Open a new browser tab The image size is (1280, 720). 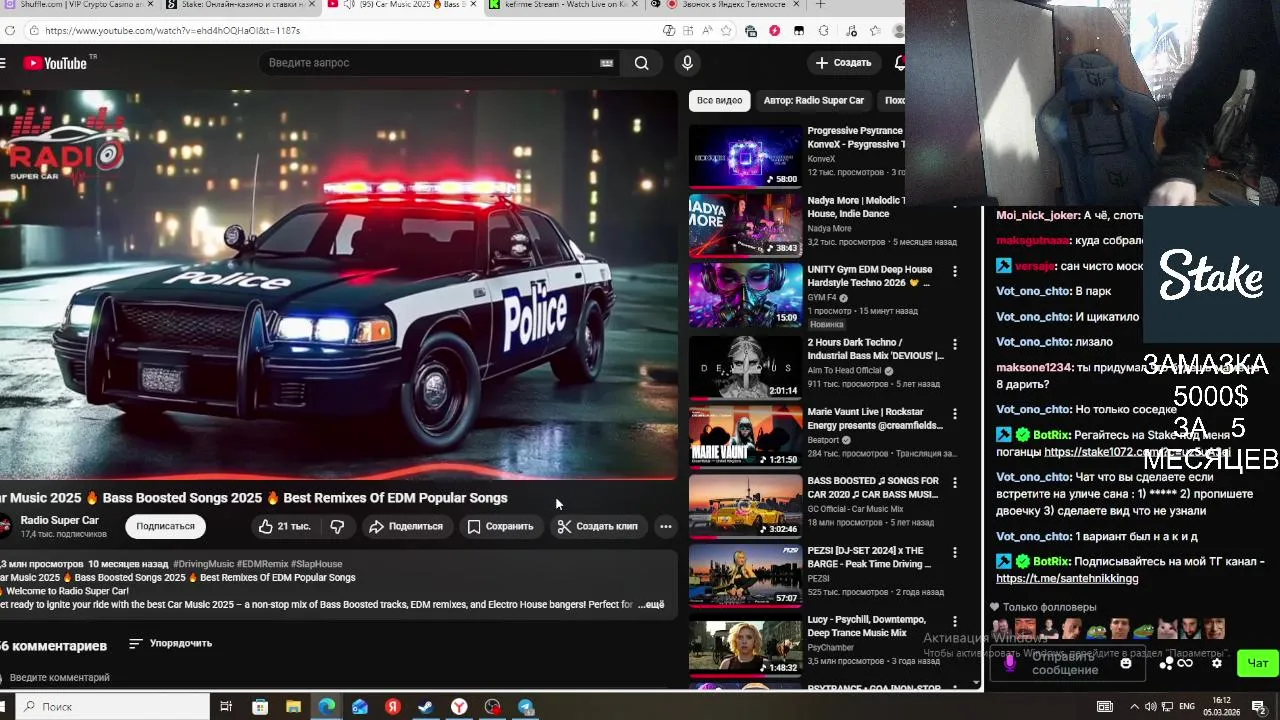click(820, 4)
